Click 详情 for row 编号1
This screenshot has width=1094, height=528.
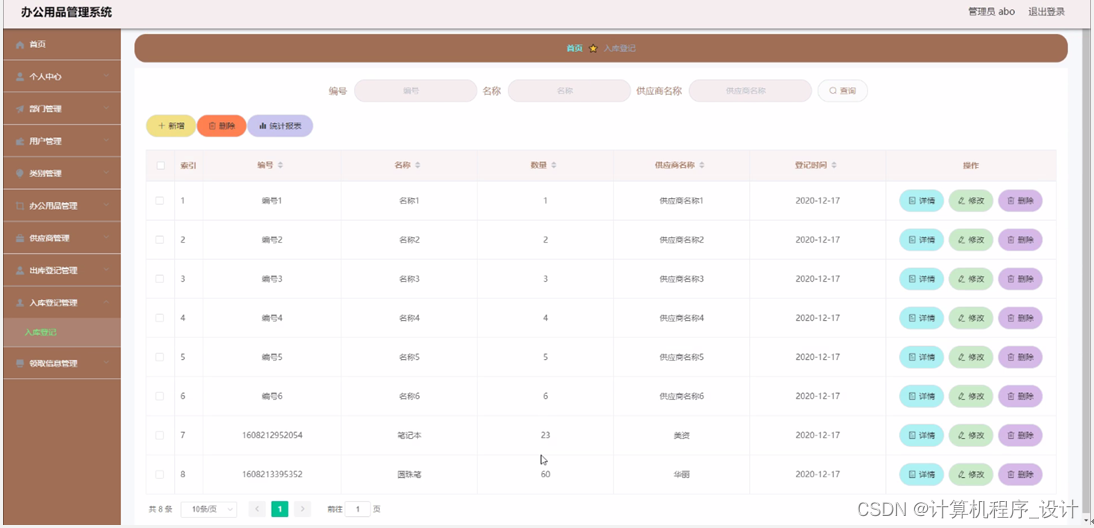921,201
